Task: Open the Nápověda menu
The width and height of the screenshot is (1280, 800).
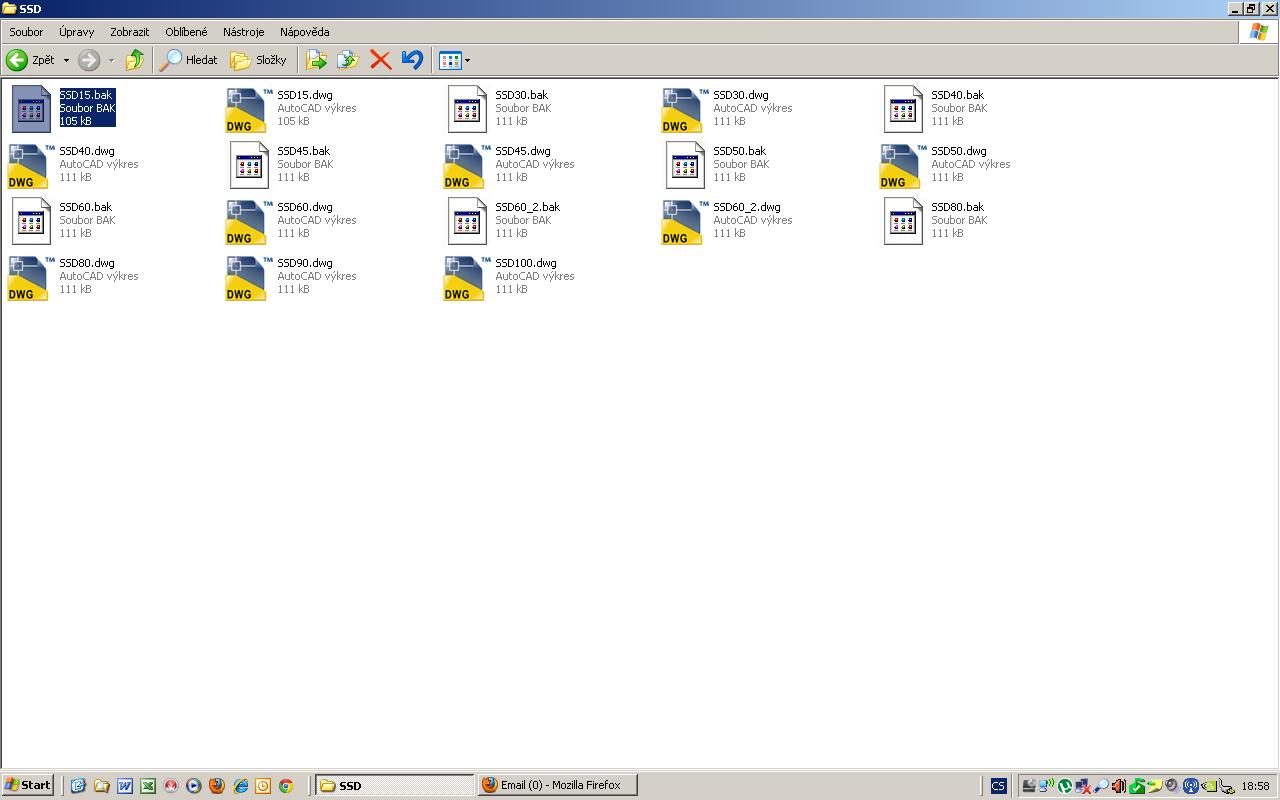Action: pos(304,32)
